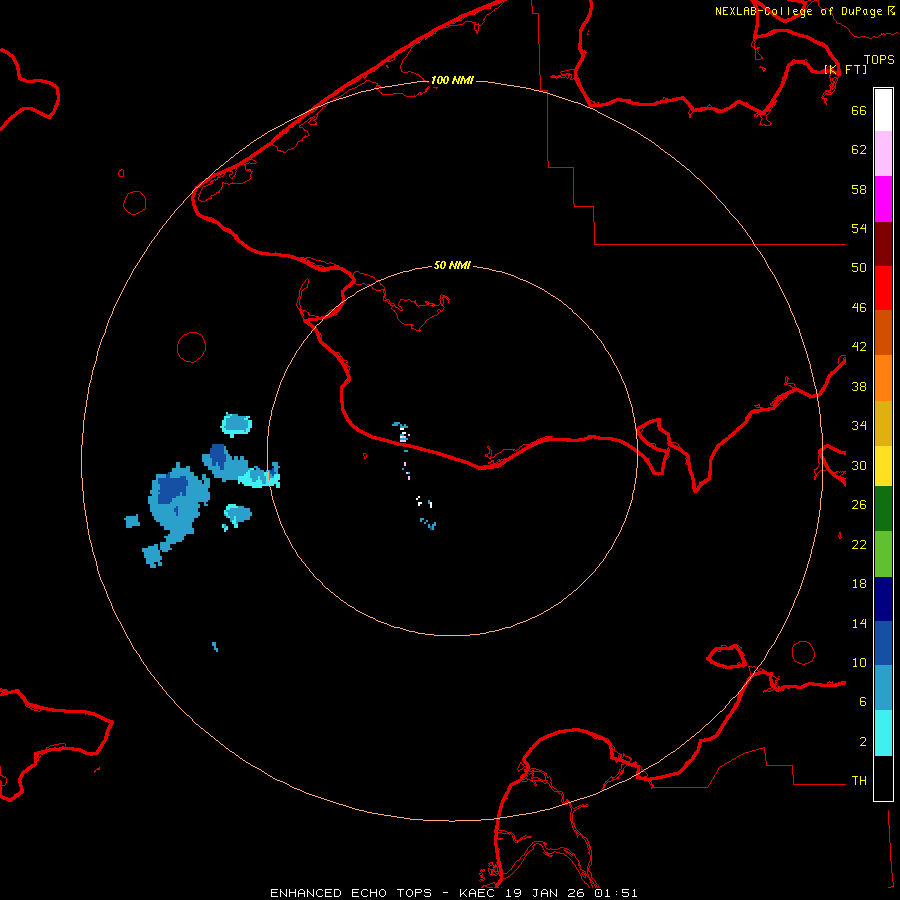Click the '50 NMI' range ring label
The image size is (900, 900).
click(x=452, y=265)
